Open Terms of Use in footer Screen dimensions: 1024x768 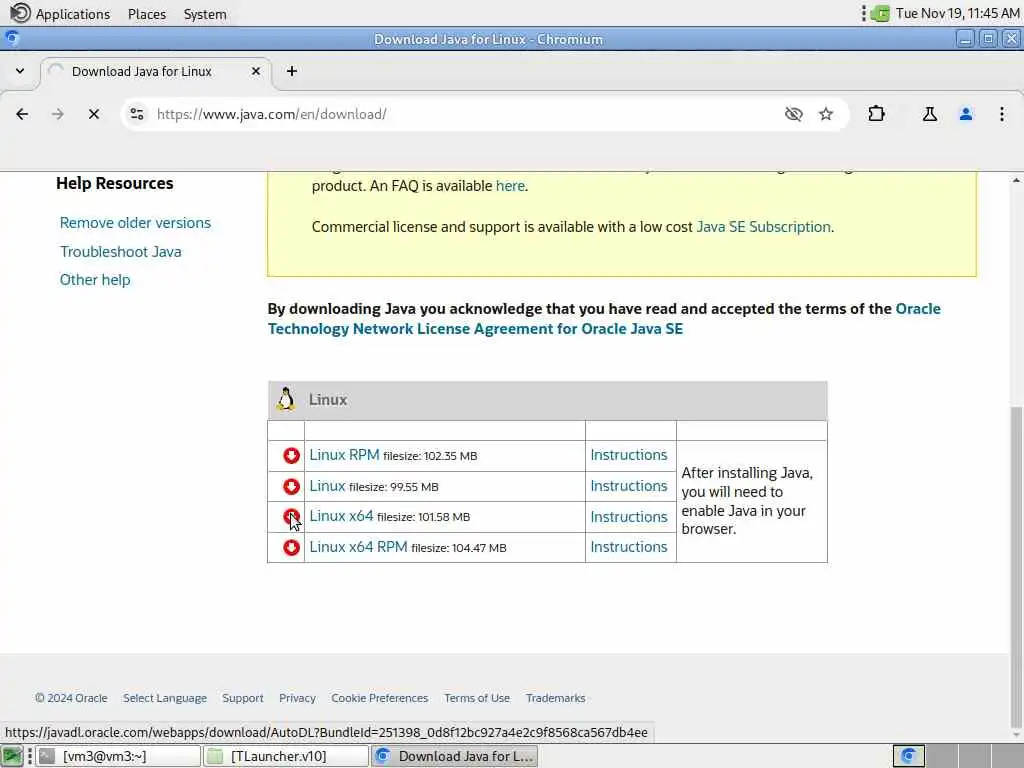(477, 698)
